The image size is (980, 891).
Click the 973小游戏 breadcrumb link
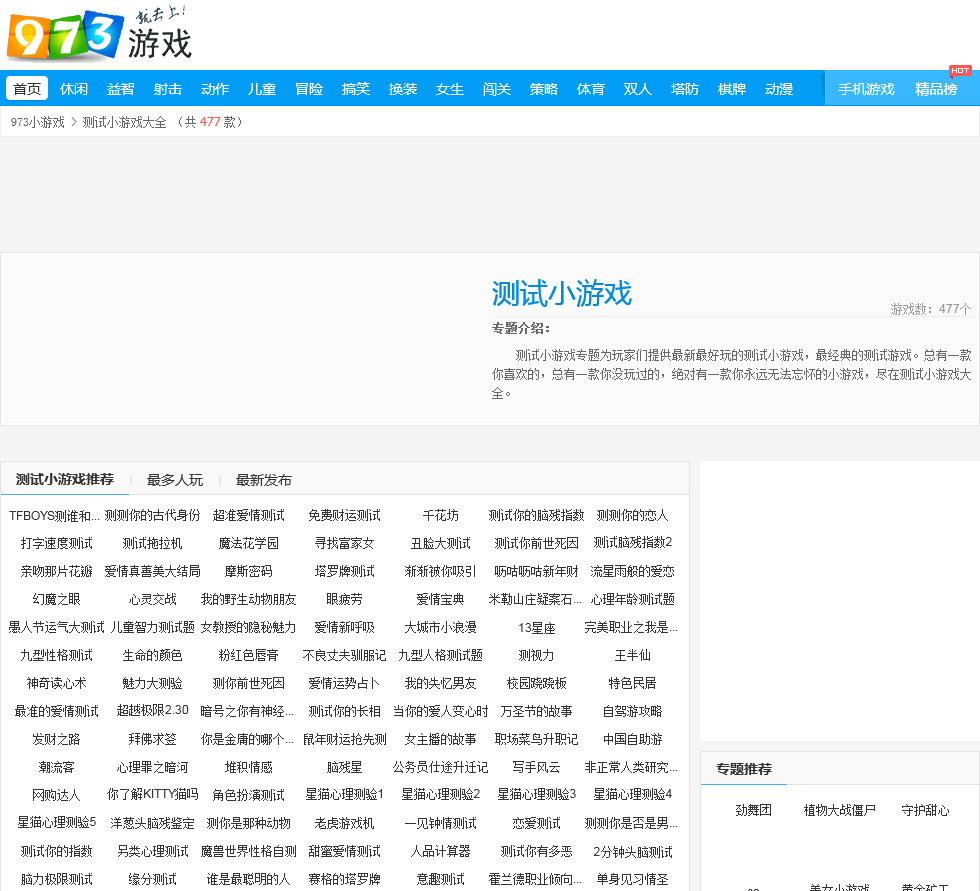pos(37,122)
